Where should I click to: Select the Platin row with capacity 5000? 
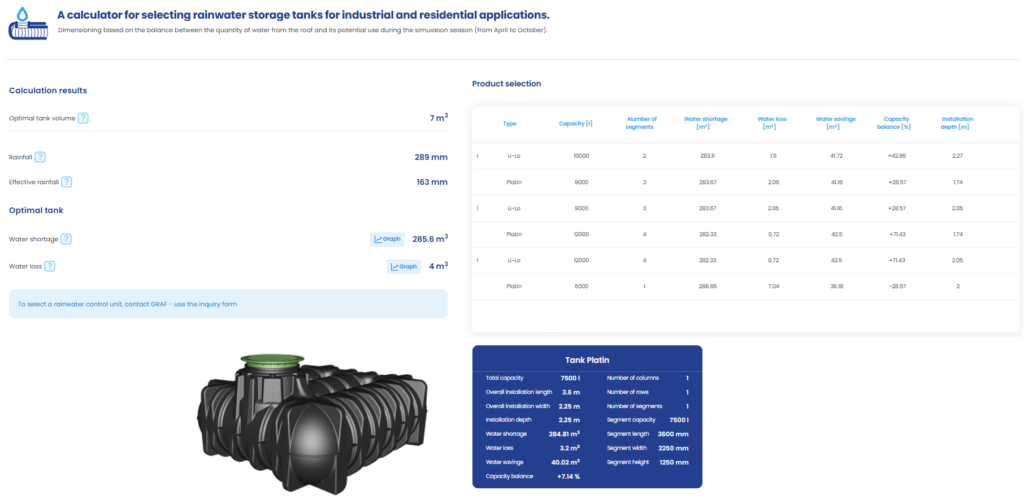pyautogui.click(x=744, y=287)
